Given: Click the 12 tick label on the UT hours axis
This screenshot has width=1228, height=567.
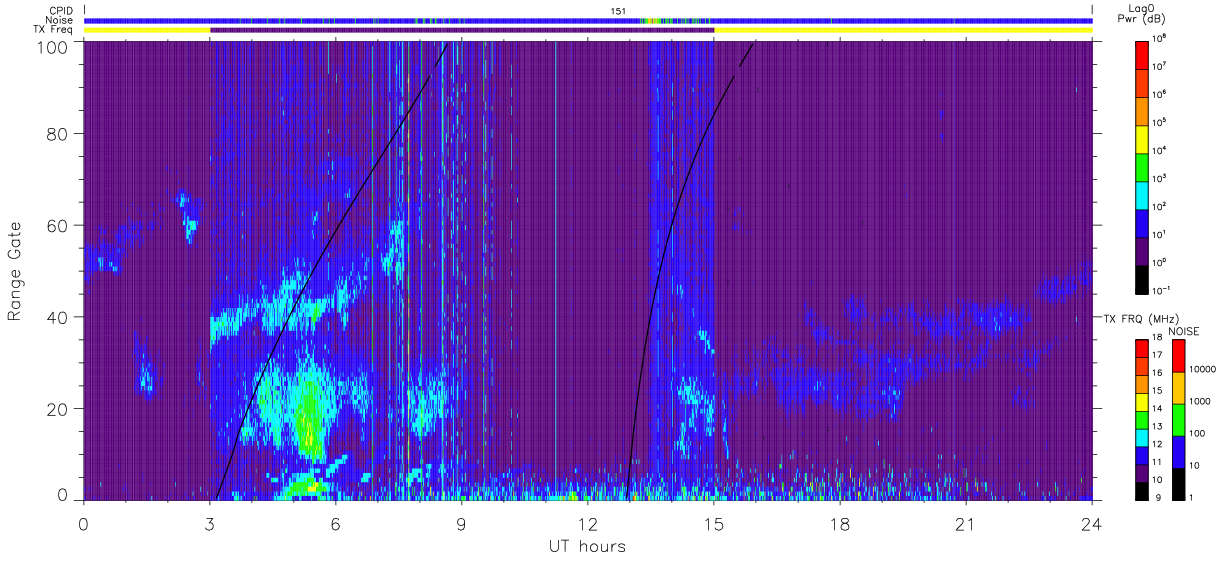Looking at the screenshot, I should 587,523.
